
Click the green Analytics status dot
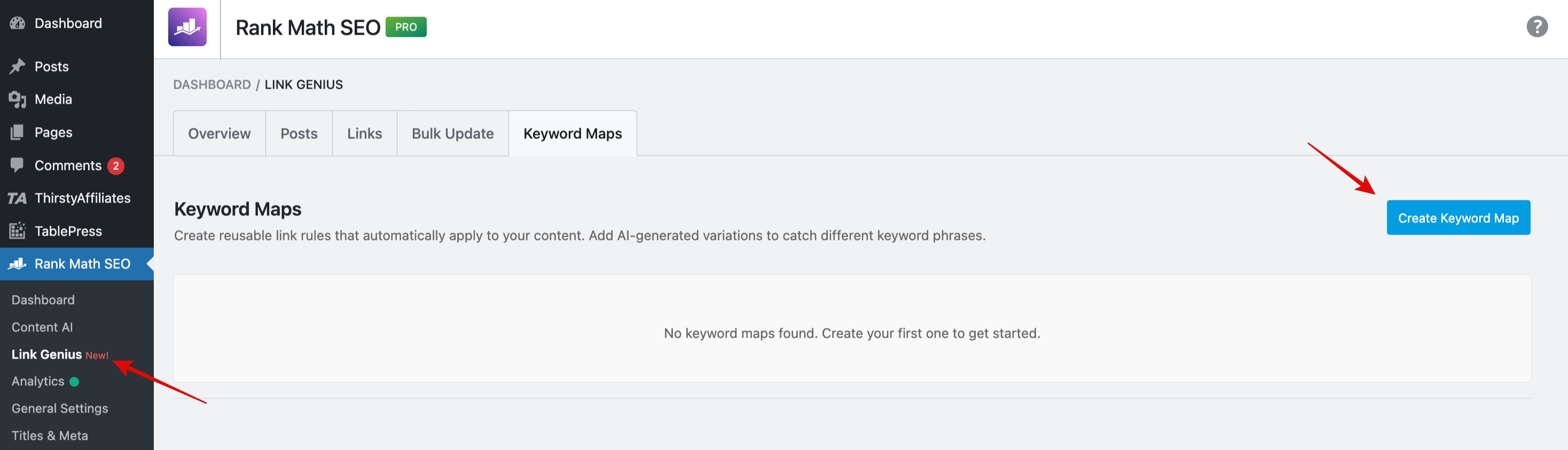74,382
